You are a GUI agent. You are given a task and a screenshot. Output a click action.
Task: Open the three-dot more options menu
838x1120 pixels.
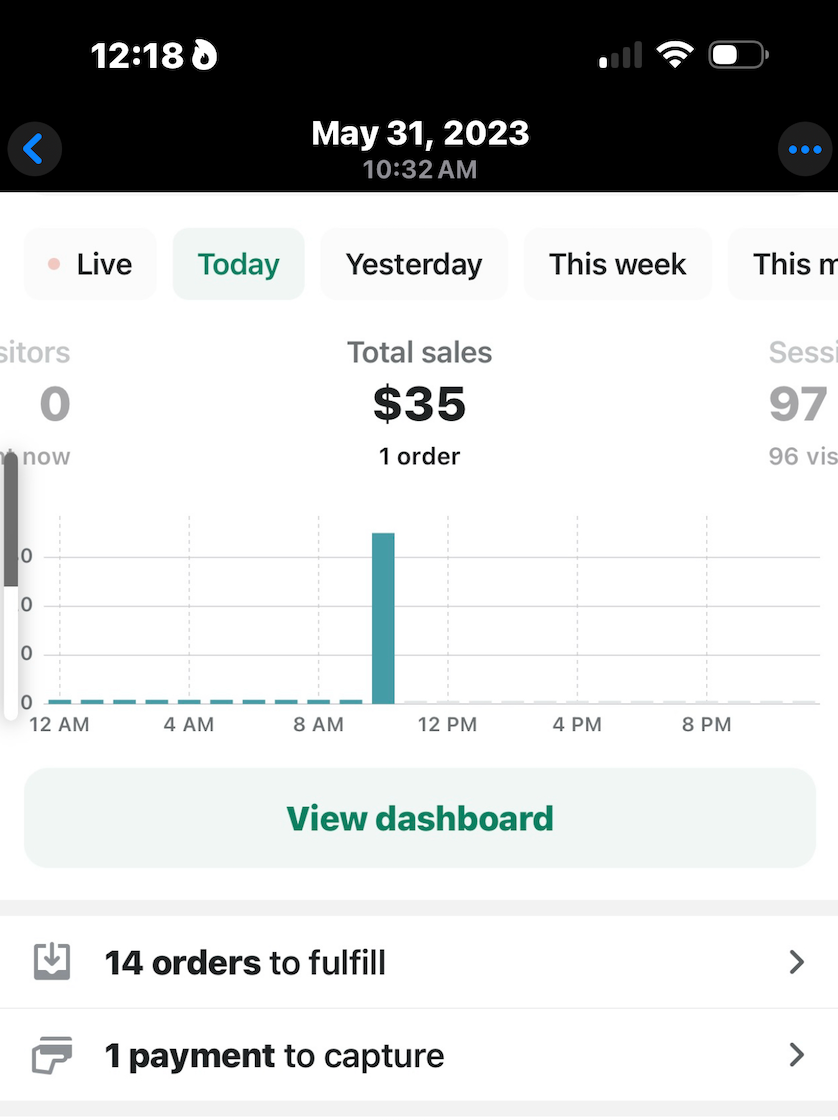tap(804, 149)
